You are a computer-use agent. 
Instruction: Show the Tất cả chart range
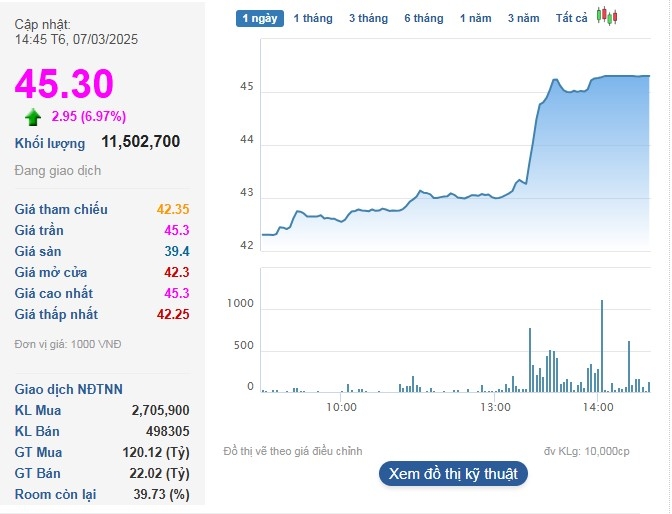tap(572, 18)
